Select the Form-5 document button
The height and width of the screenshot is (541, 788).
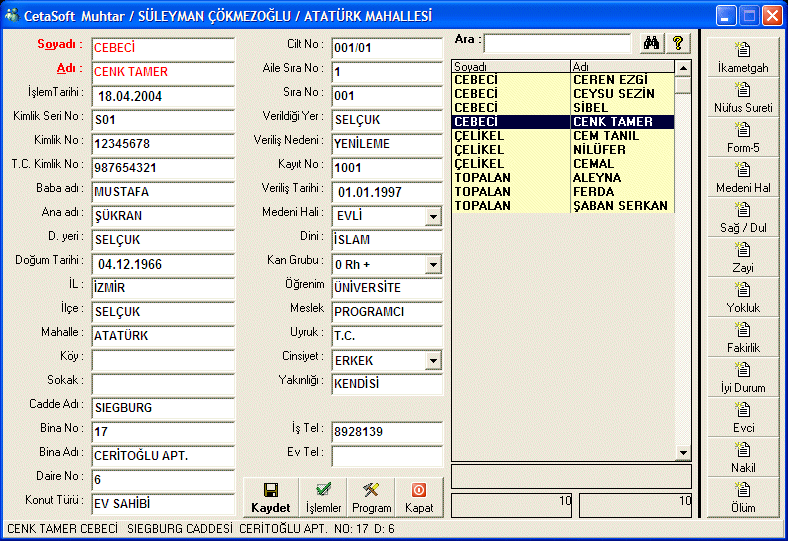click(742, 137)
